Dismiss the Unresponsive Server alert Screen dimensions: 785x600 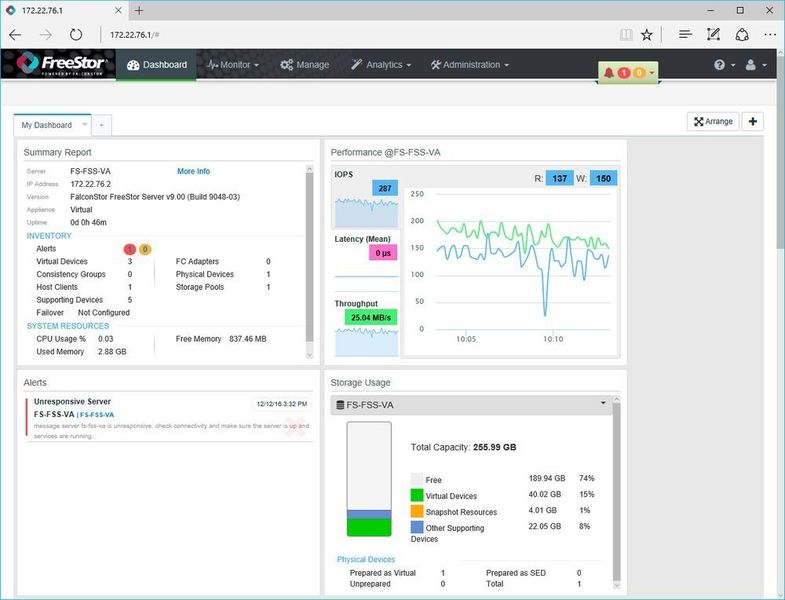[295, 426]
